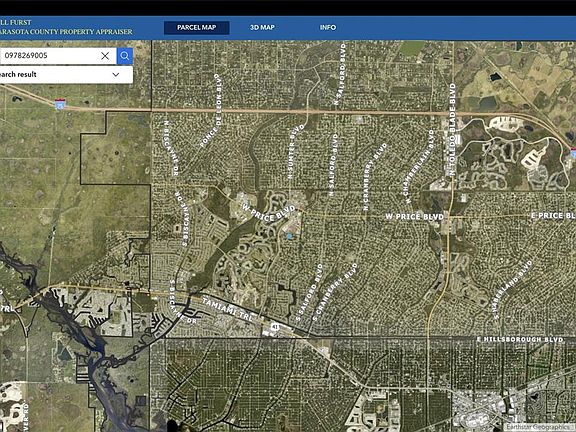
Task: Open the Info tab
Action: point(328,28)
